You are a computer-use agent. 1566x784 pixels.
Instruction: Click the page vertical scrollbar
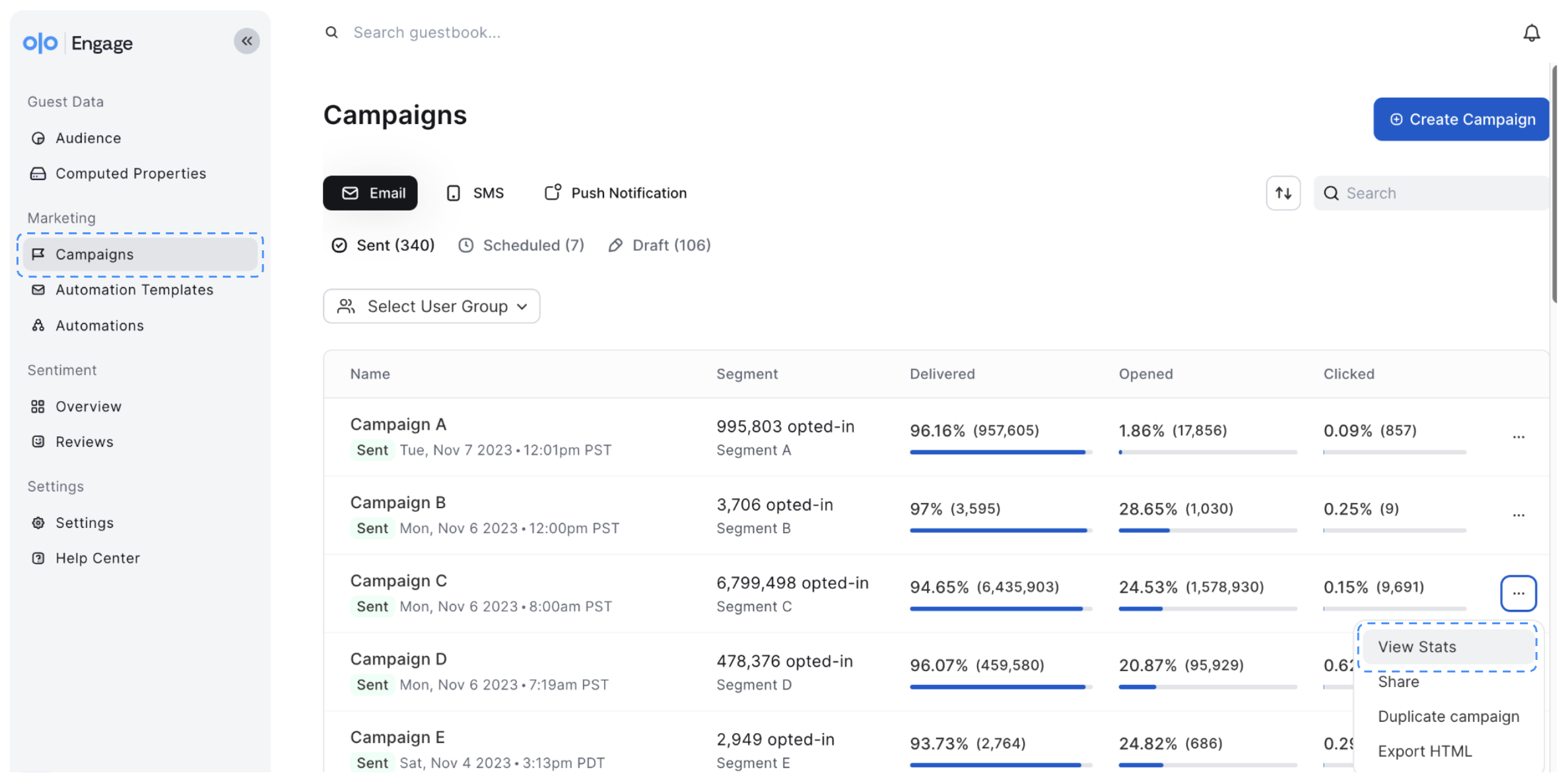[1554, 183]
